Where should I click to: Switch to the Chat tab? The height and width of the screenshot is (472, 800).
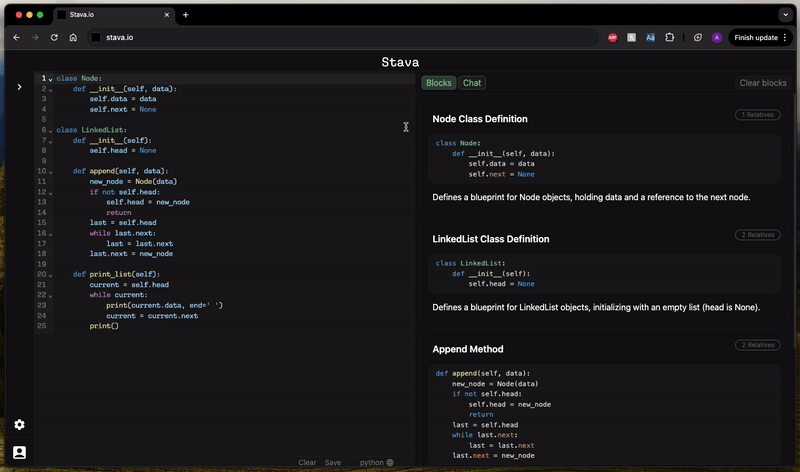[x=472, y=83]
